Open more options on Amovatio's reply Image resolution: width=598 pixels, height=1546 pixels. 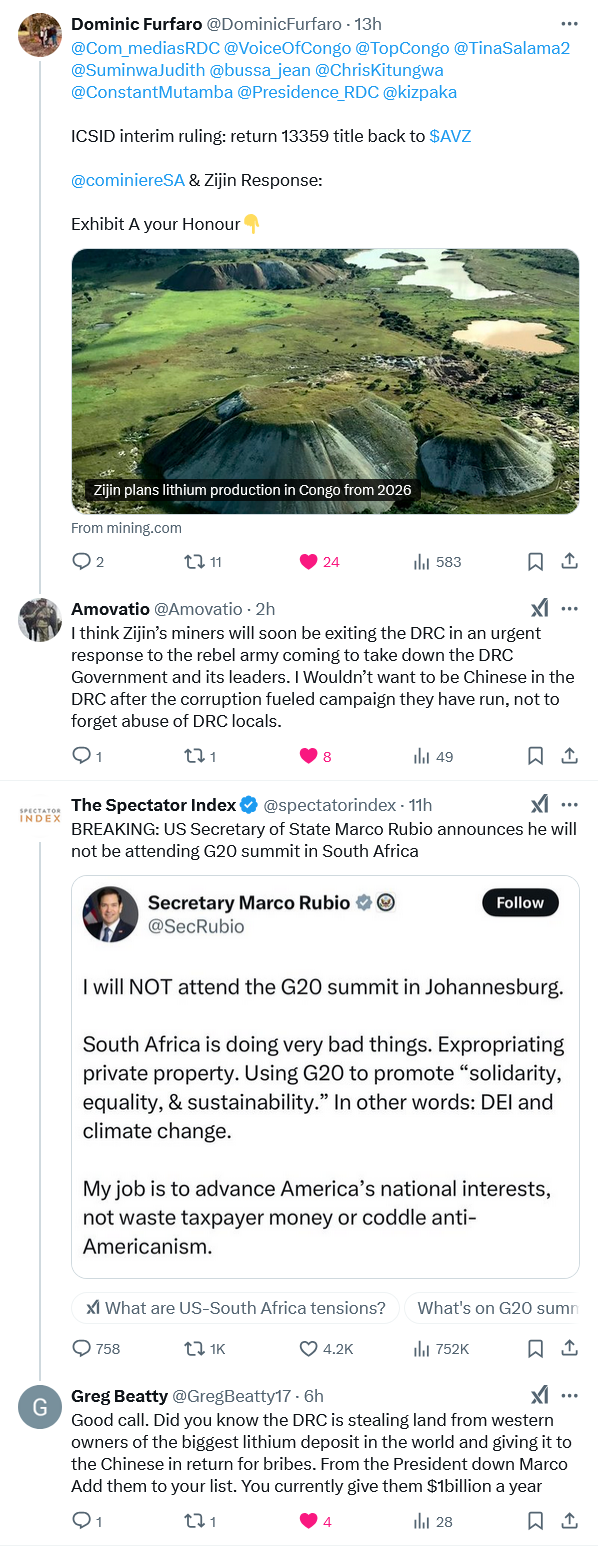[569, 609]
